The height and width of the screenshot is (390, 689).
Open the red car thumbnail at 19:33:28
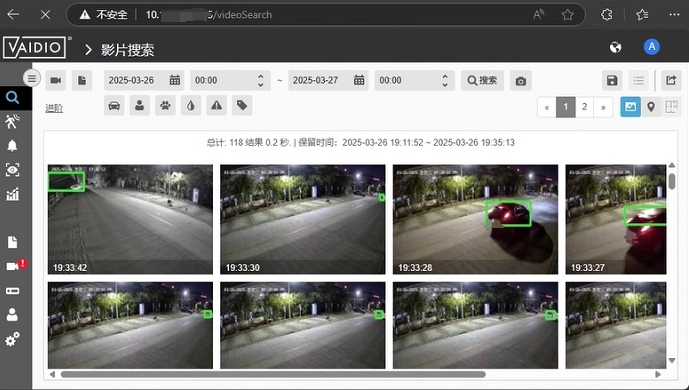pos(475,219)
